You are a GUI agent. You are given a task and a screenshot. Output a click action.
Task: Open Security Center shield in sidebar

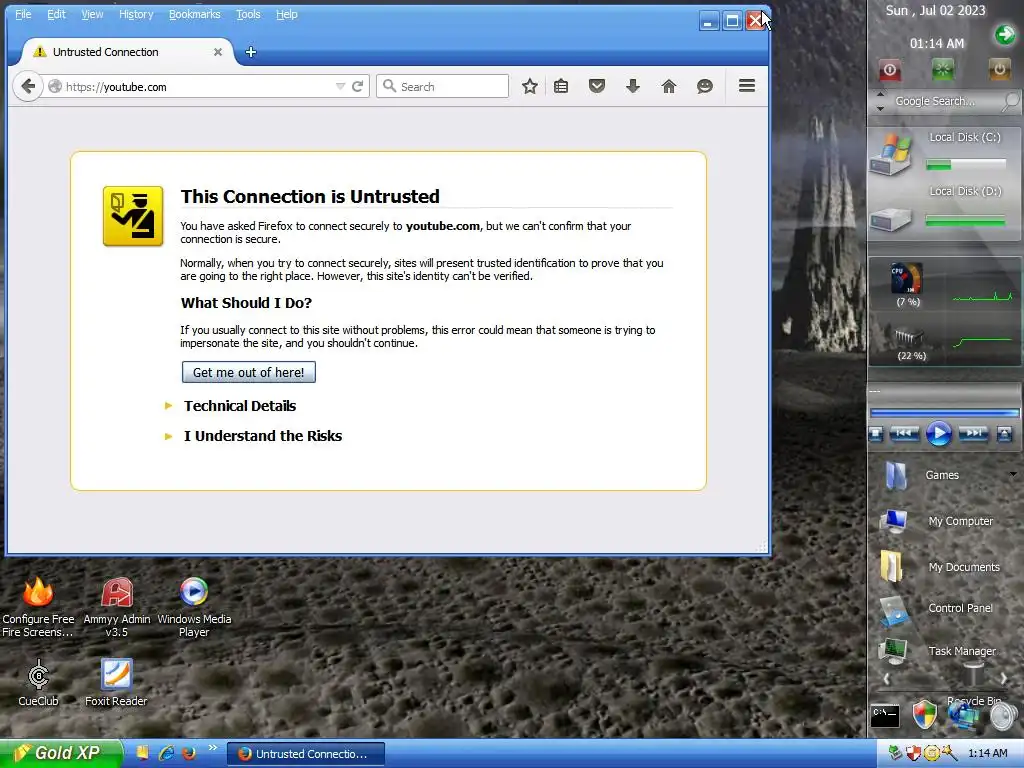(x=924, y=714)
